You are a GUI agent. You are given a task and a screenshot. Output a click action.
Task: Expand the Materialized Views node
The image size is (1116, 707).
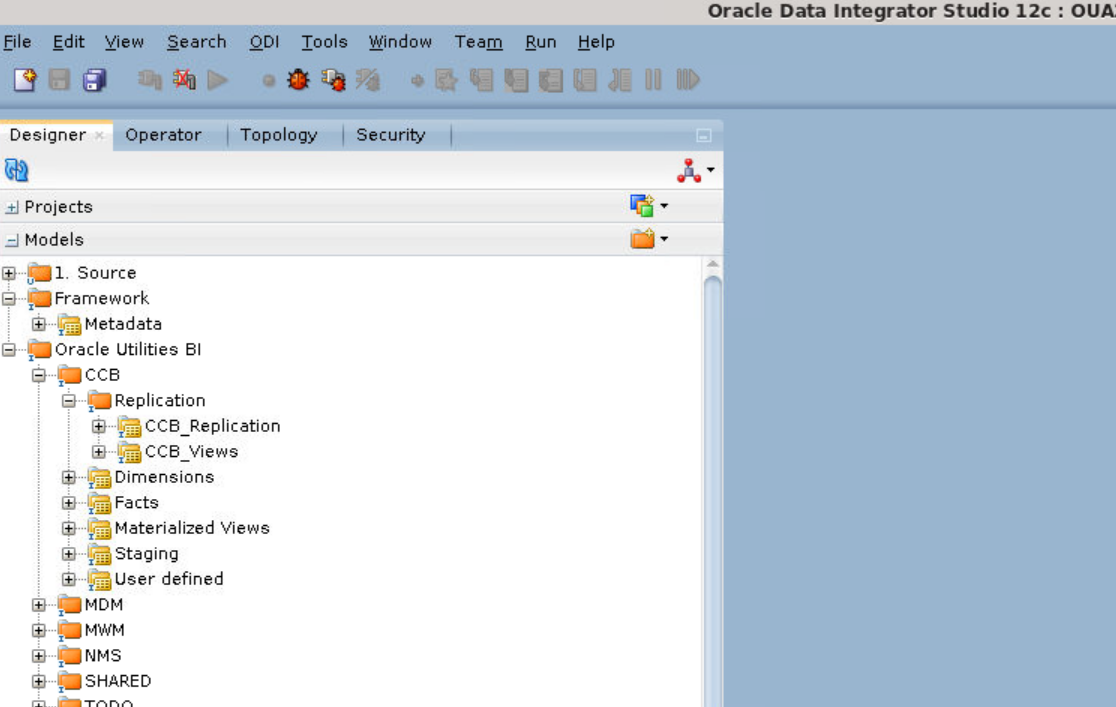click(68, 528)
